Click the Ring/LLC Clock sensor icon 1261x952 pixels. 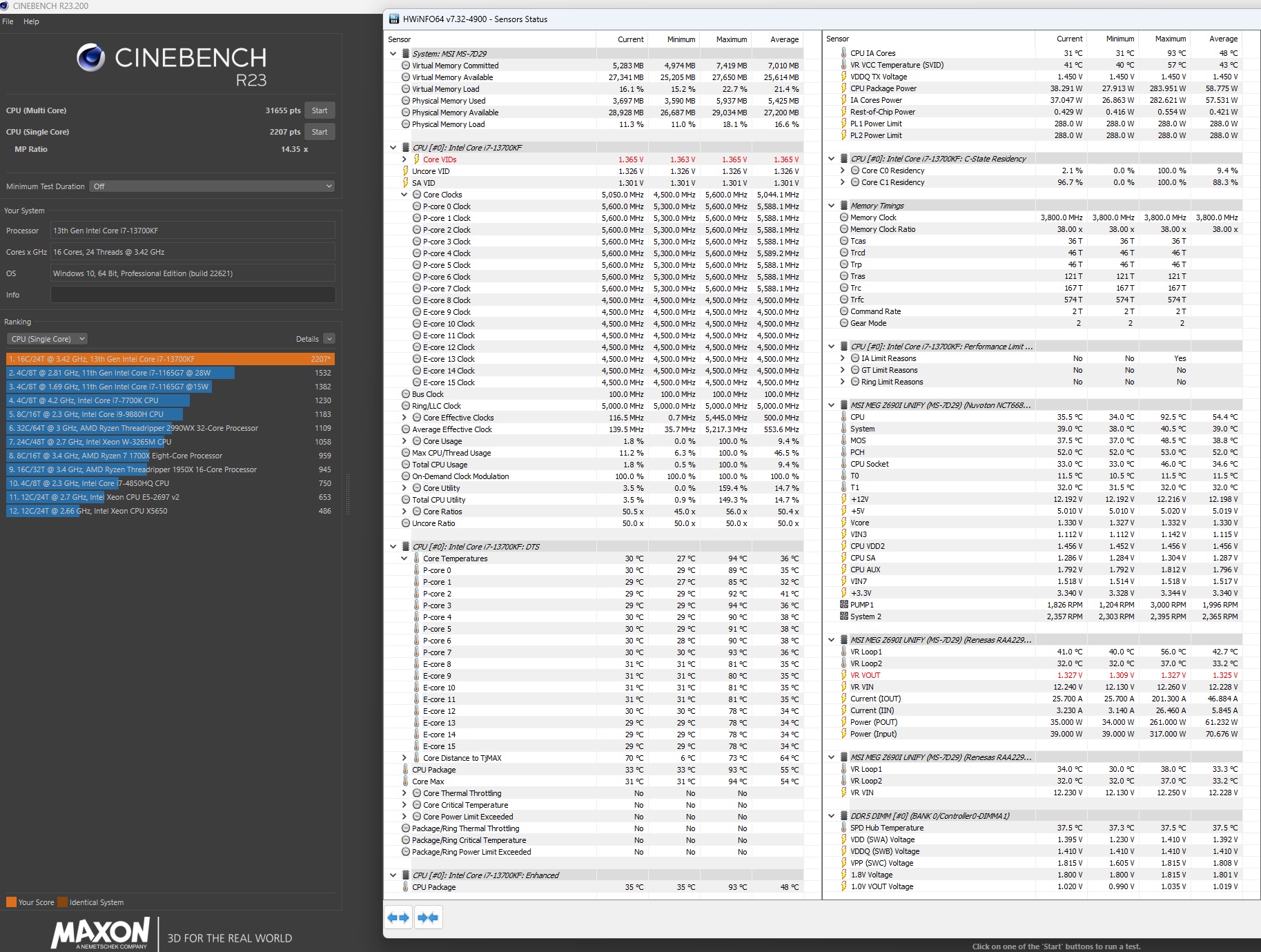(x=406, y=406)
